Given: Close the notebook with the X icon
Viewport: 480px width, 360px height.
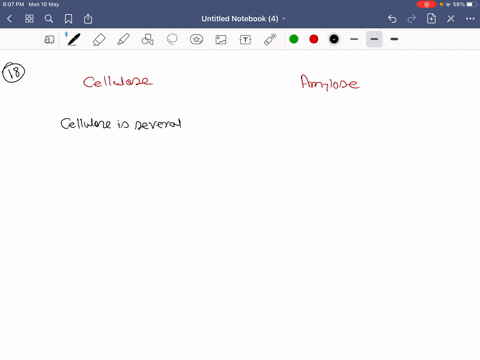Looking at the screenshot, I should click(451, 19).
